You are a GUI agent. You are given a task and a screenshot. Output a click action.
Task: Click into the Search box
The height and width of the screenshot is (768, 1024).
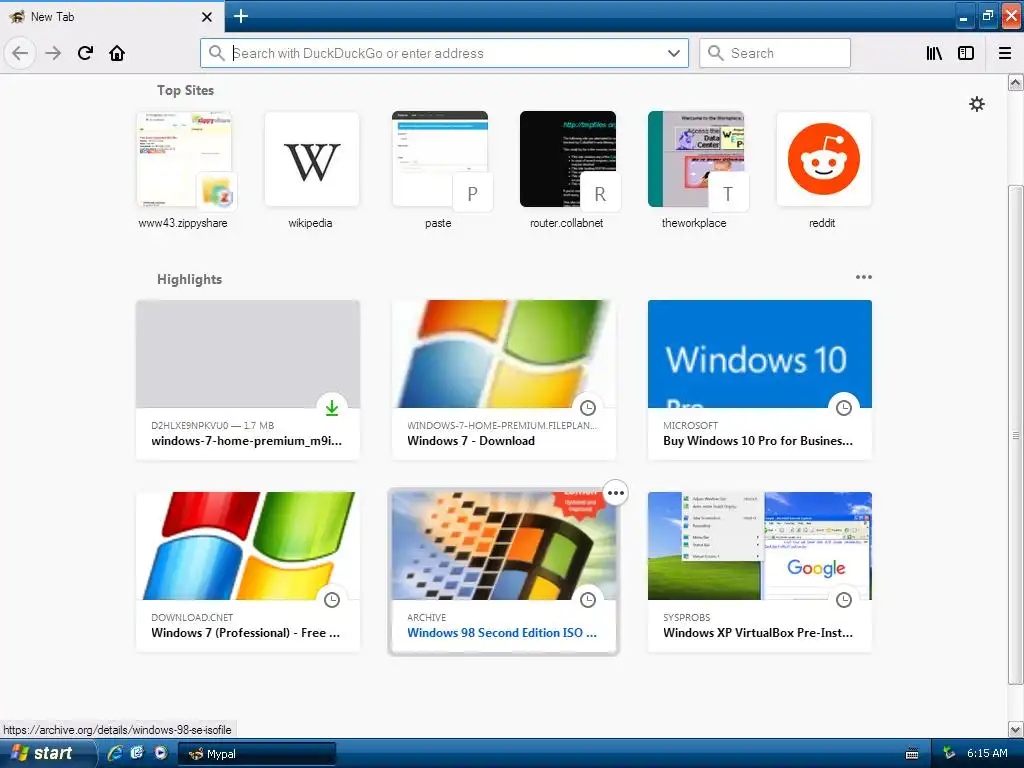click(775, 53)
